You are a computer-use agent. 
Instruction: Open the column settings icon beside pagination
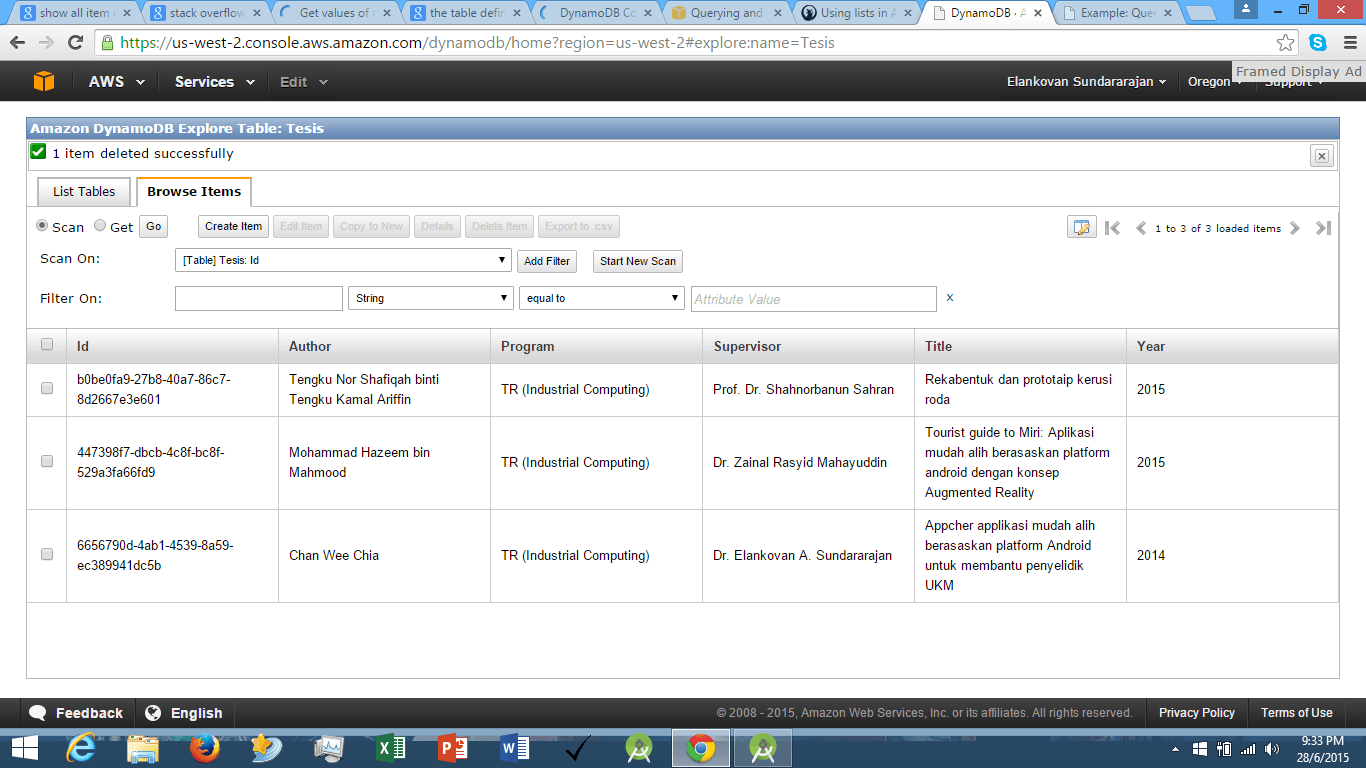click(x=1081, y=228)
